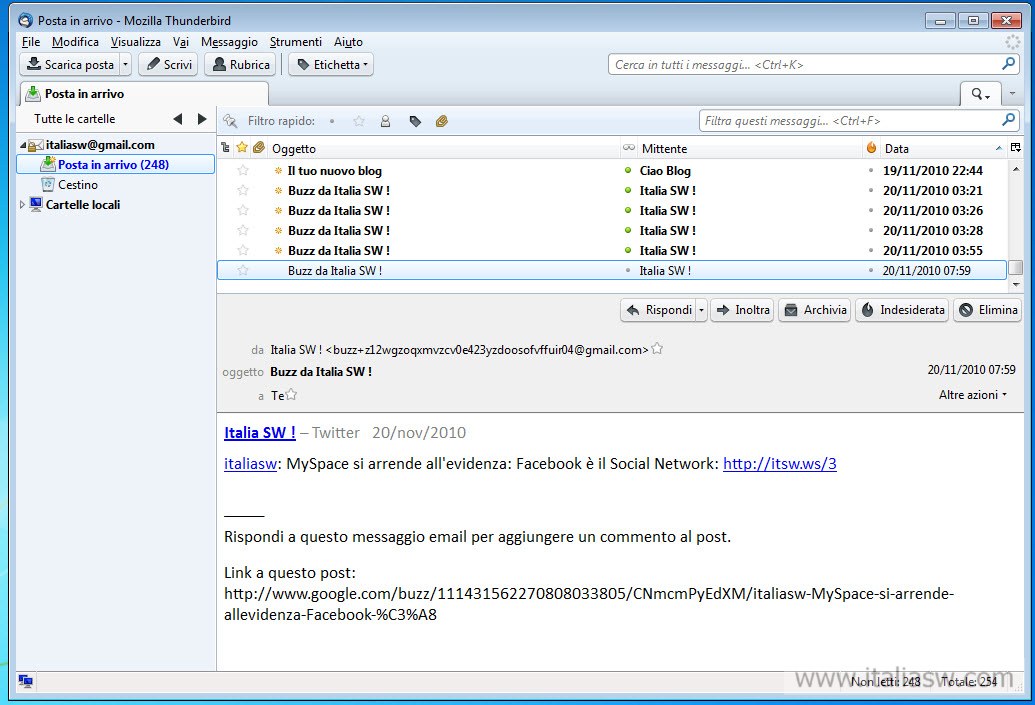Mark message as Indesiderata
Image resolution: width=1035 pixels, height=705 pixels.
tap(902, 310)
